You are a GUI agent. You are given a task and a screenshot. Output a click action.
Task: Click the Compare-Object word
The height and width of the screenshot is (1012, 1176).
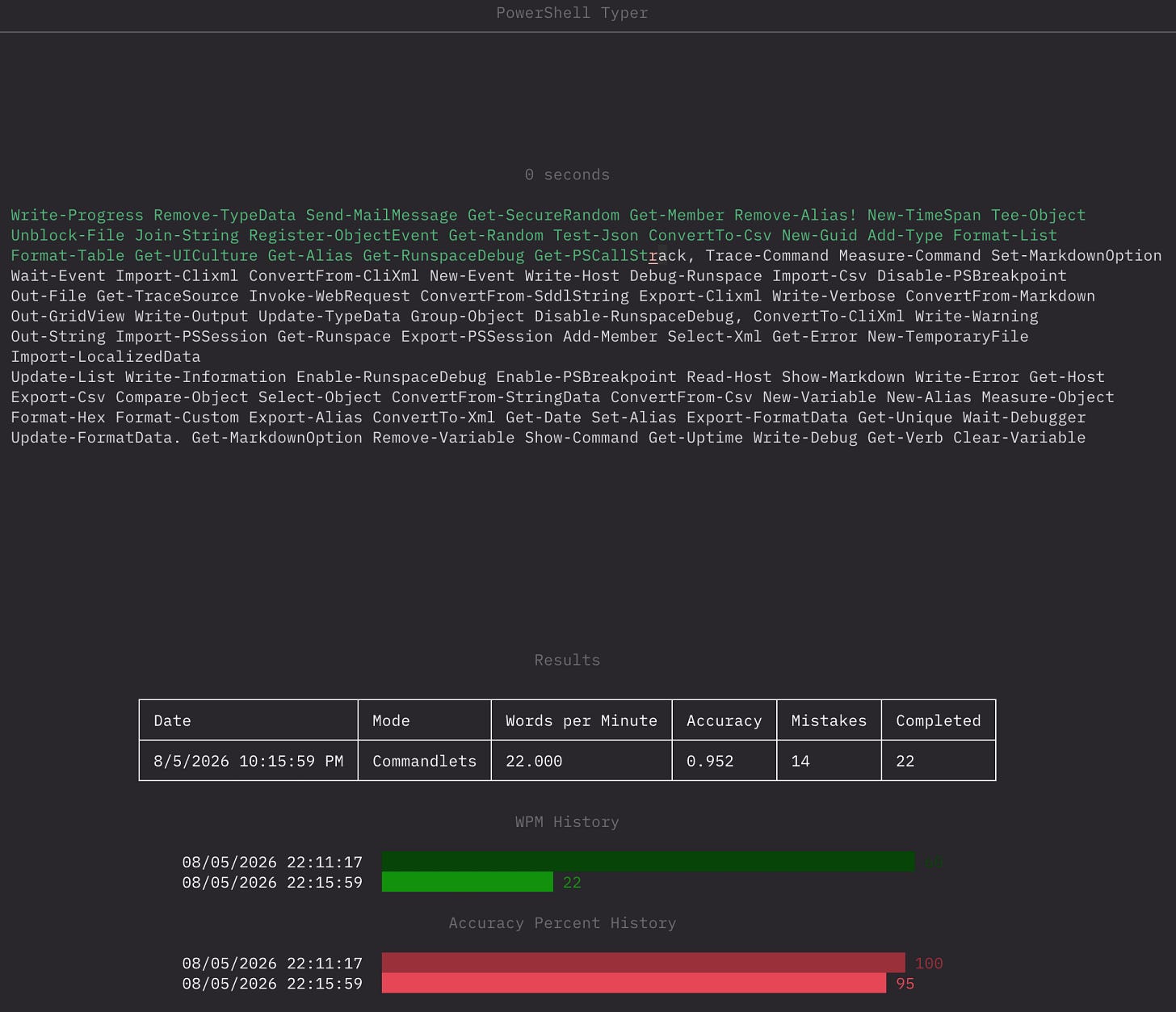pos(182,397)
